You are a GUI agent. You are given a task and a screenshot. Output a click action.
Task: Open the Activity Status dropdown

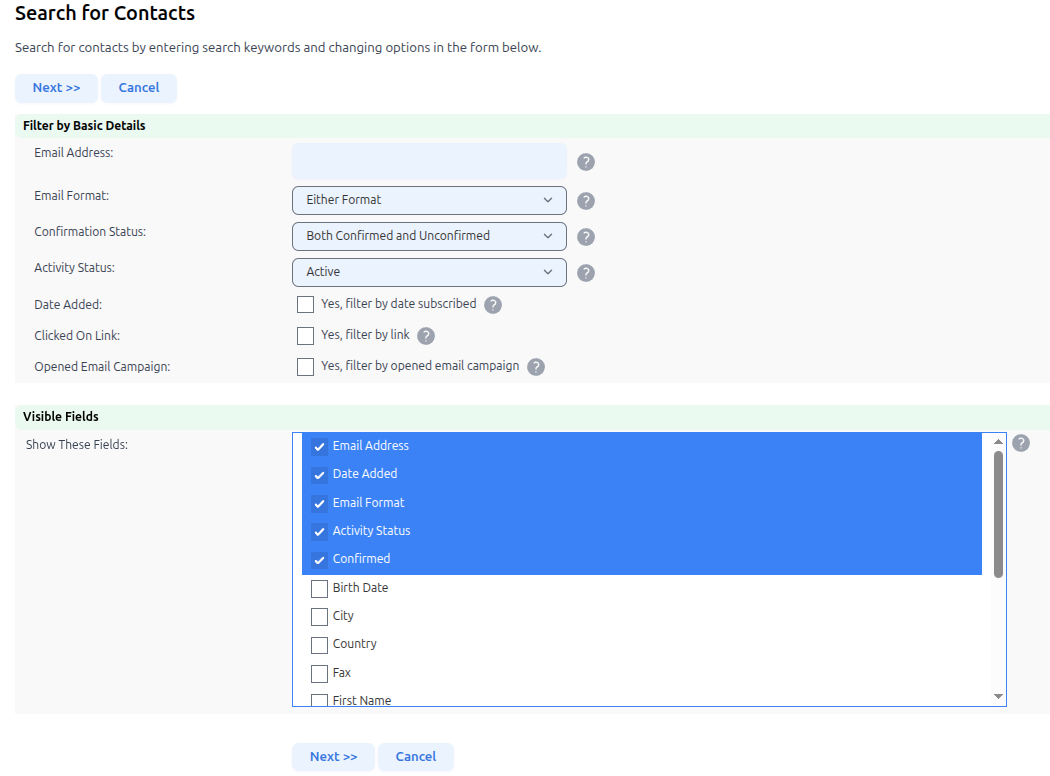coord(429,272)
